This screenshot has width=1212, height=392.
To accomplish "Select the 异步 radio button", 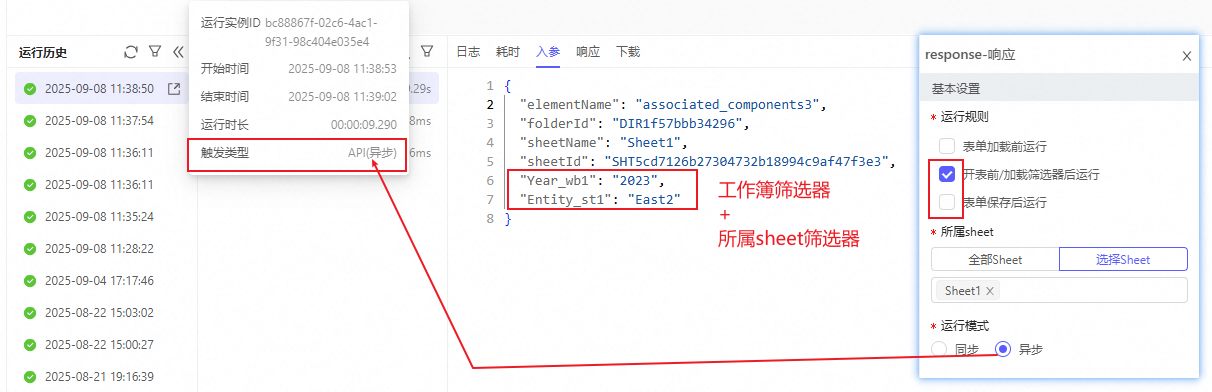I will point(1003,349).
